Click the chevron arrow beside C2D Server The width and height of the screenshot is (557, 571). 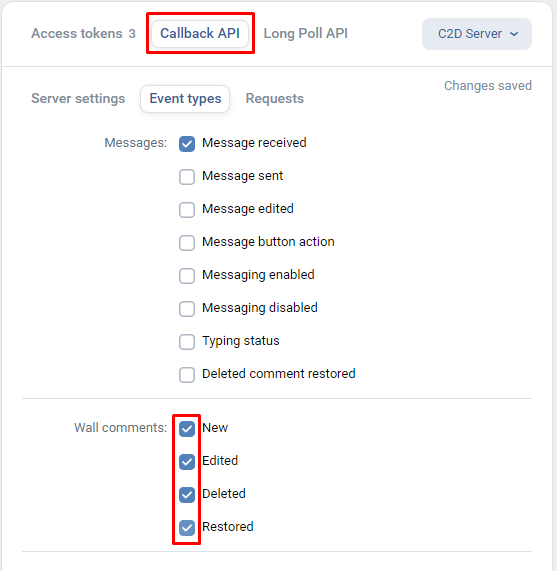pos(514,34)
